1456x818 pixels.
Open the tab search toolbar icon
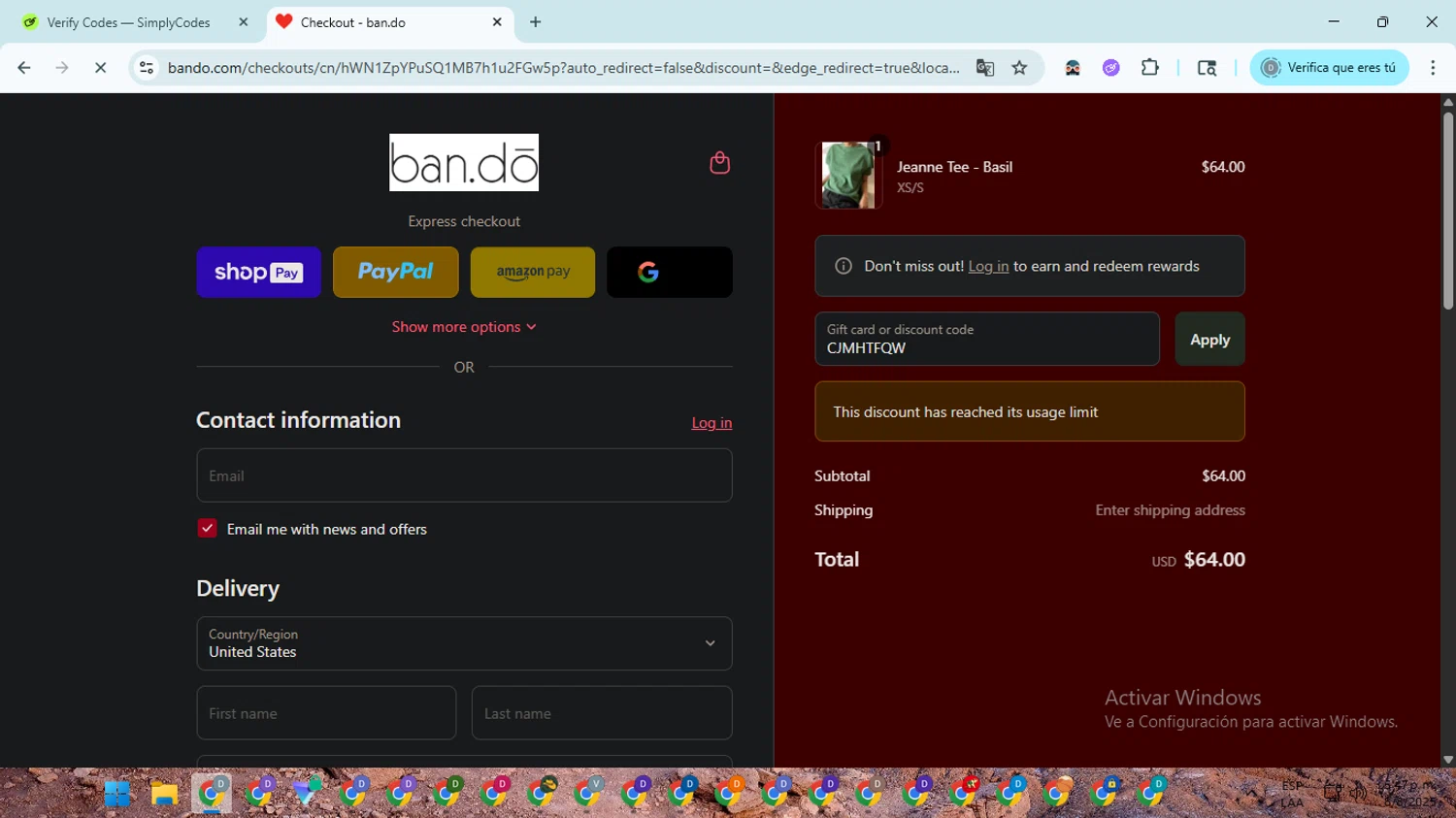coord(1207,68)
